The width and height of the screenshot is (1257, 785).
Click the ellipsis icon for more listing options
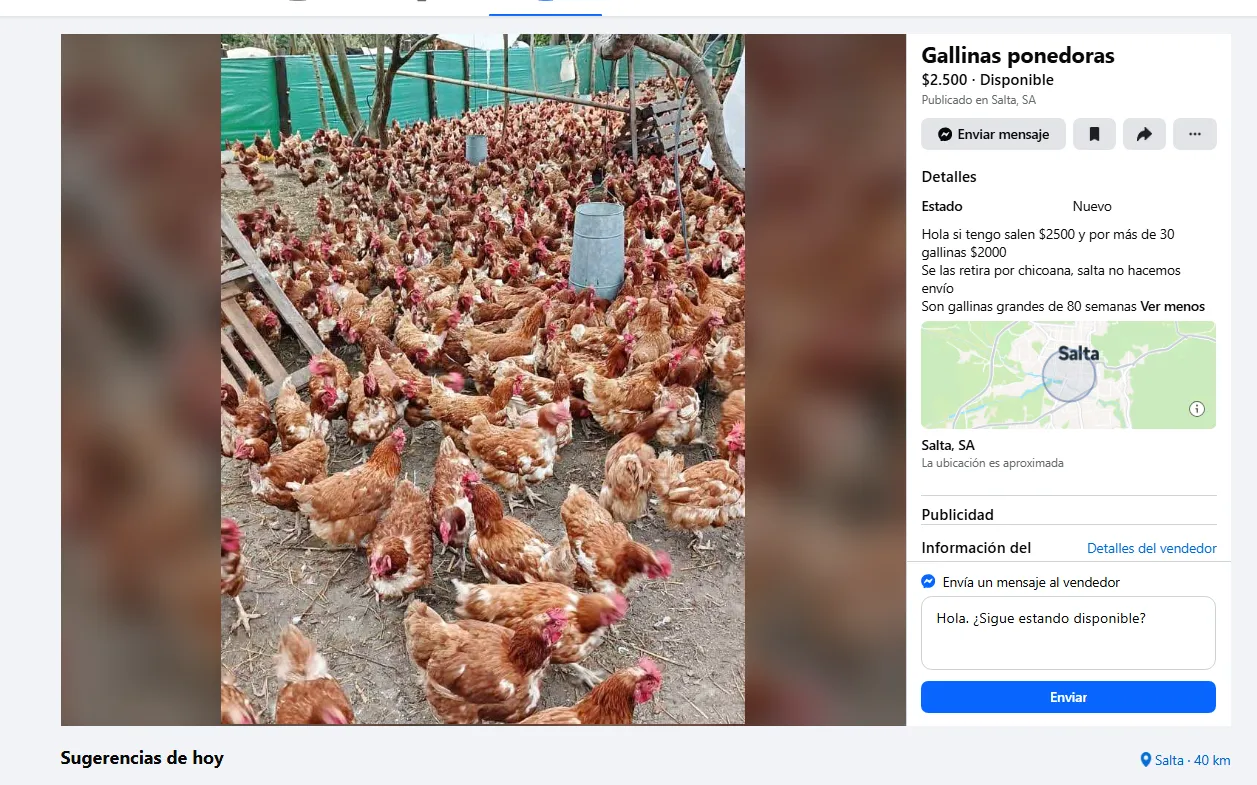point(1194,133)
